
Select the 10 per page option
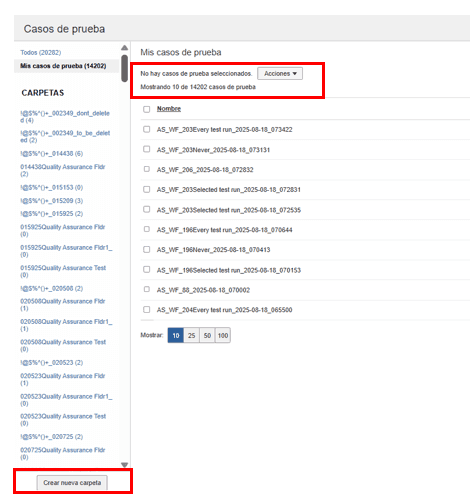click(176, 335)
